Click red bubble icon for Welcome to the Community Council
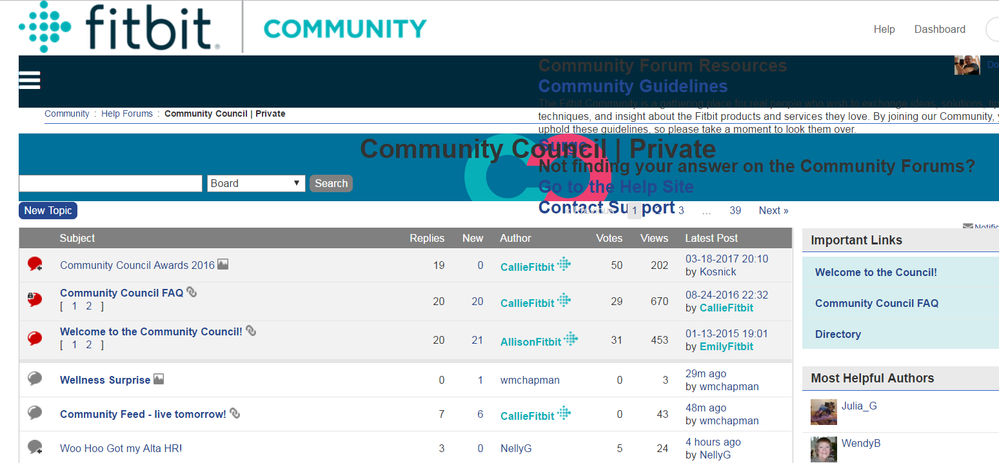This screenshot has height=463, width=999. [35, 338]
